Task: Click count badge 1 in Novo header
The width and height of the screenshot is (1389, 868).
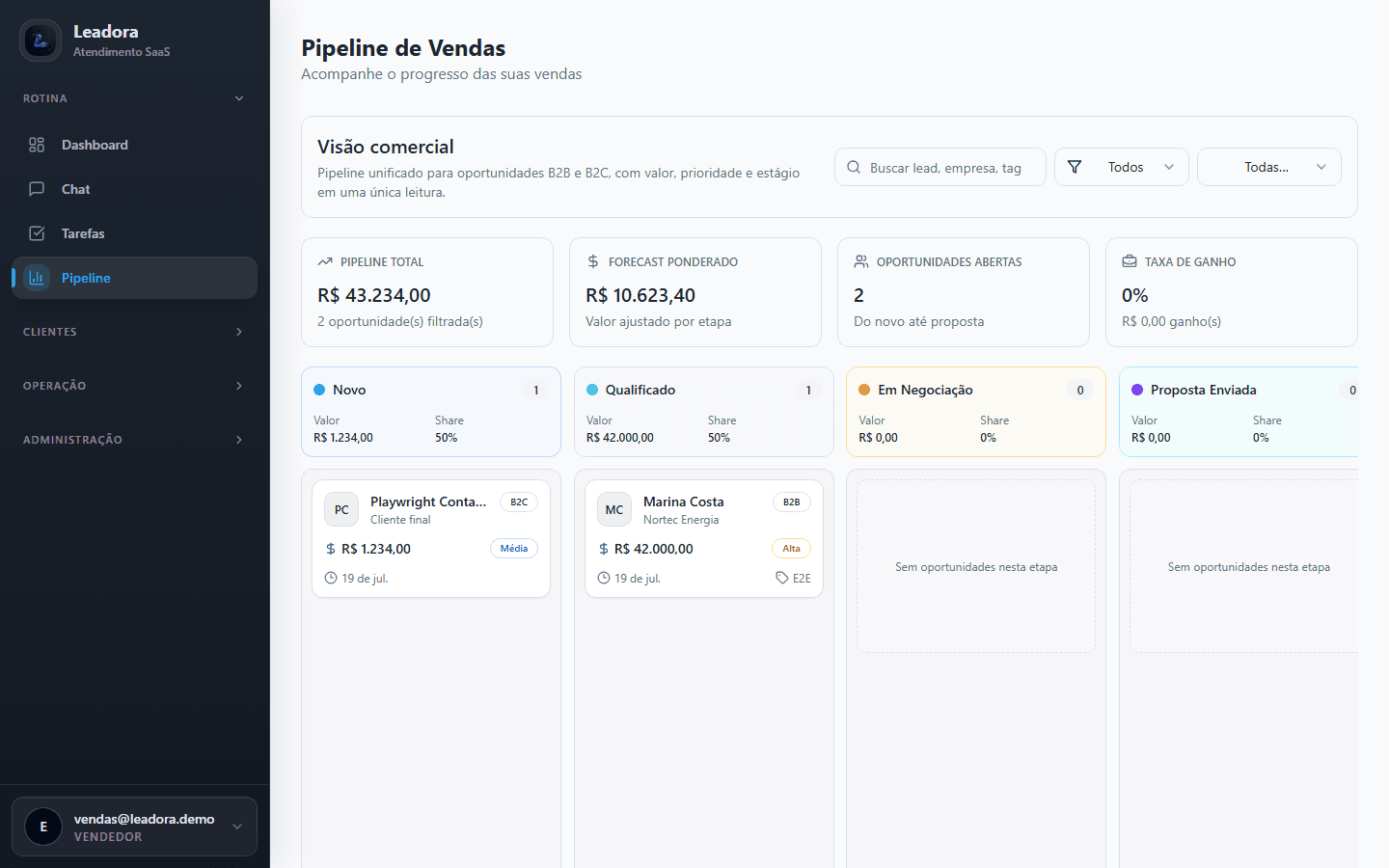Action: 536,390
